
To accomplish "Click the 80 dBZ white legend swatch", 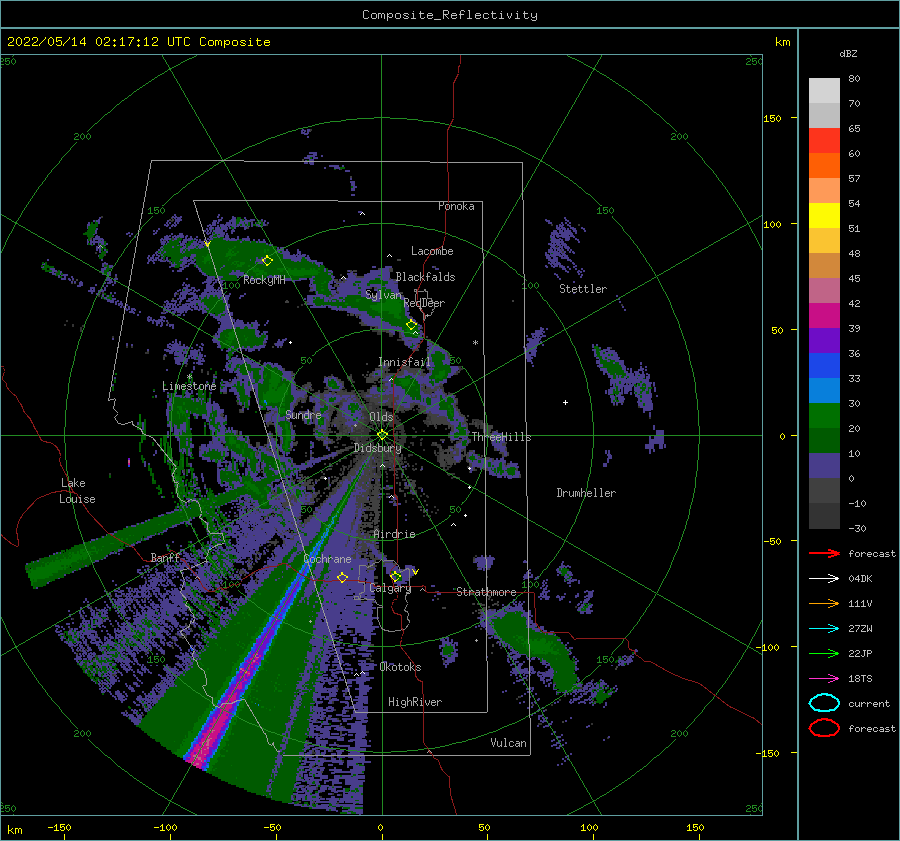I will pyautogui.click(x=824, y=91).
